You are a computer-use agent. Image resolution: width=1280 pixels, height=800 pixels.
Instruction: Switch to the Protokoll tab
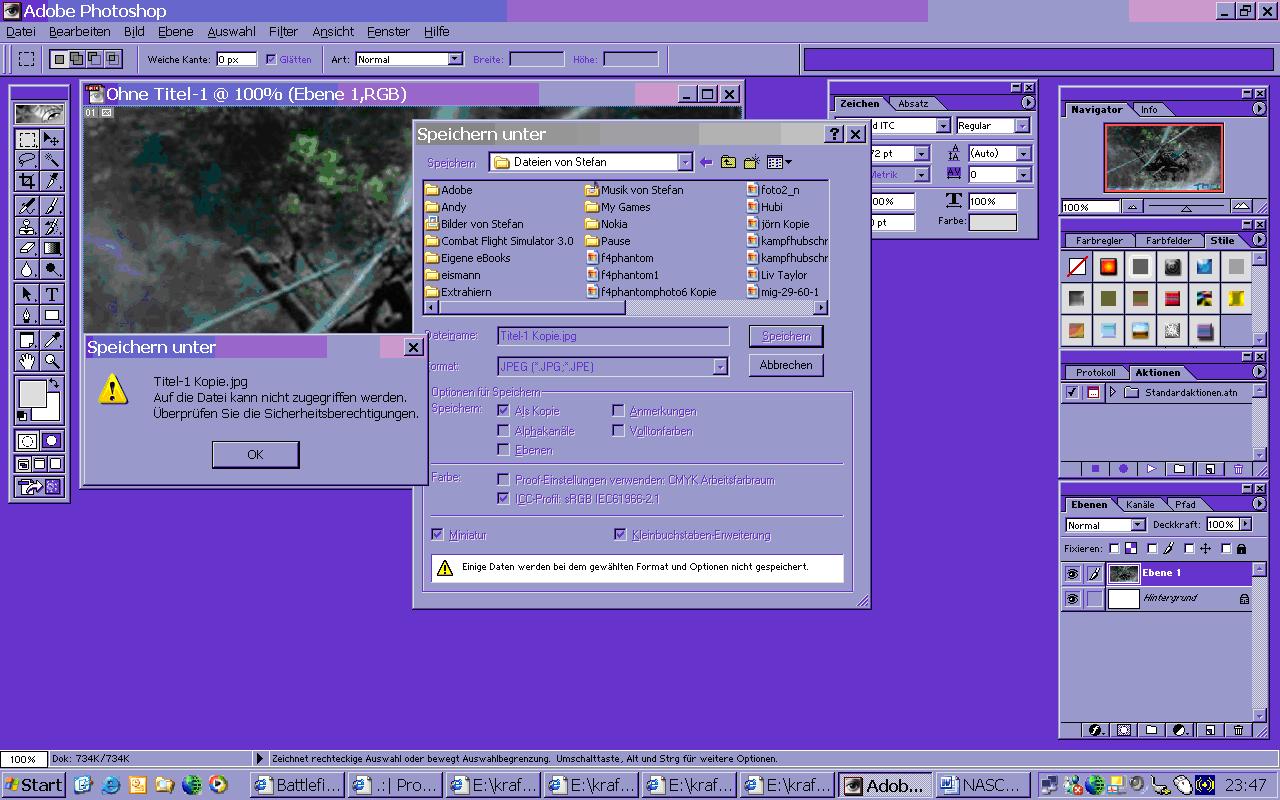[1096, 372]
